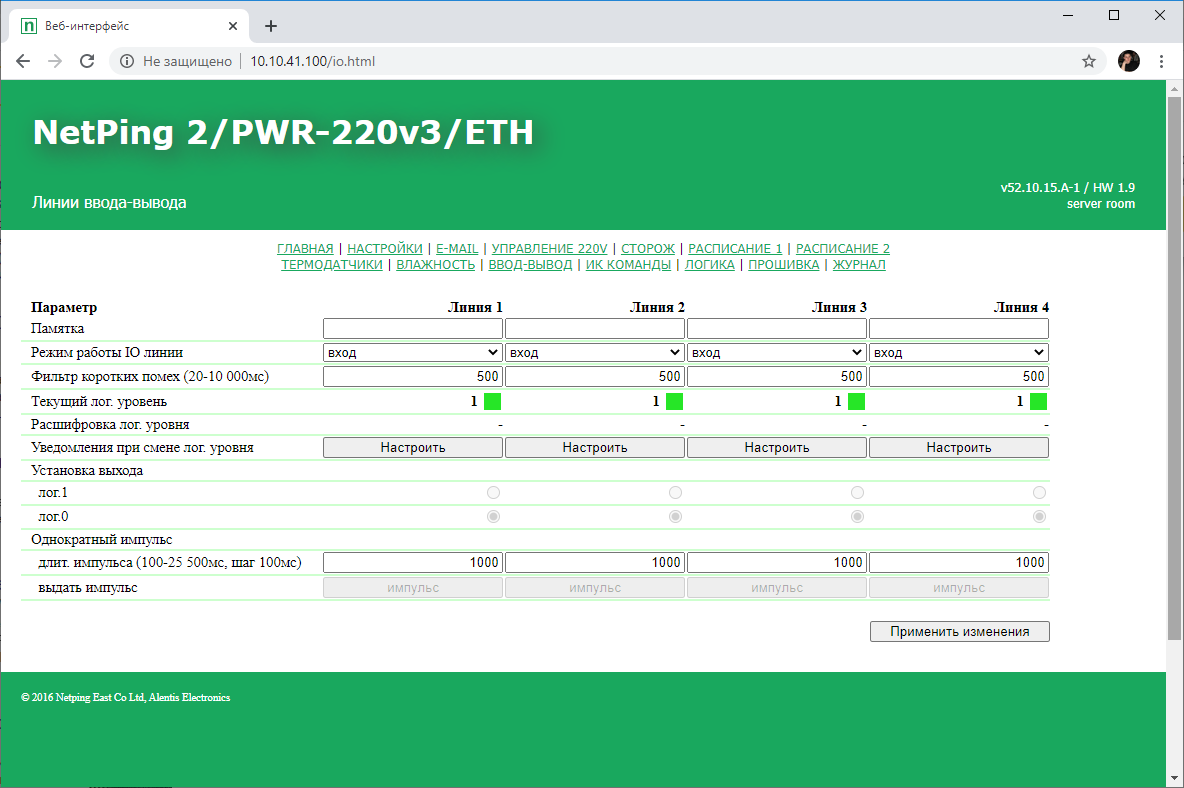The image size is (1184, 788).
Task: Open a new browser tab
Action: pos(271,26)
